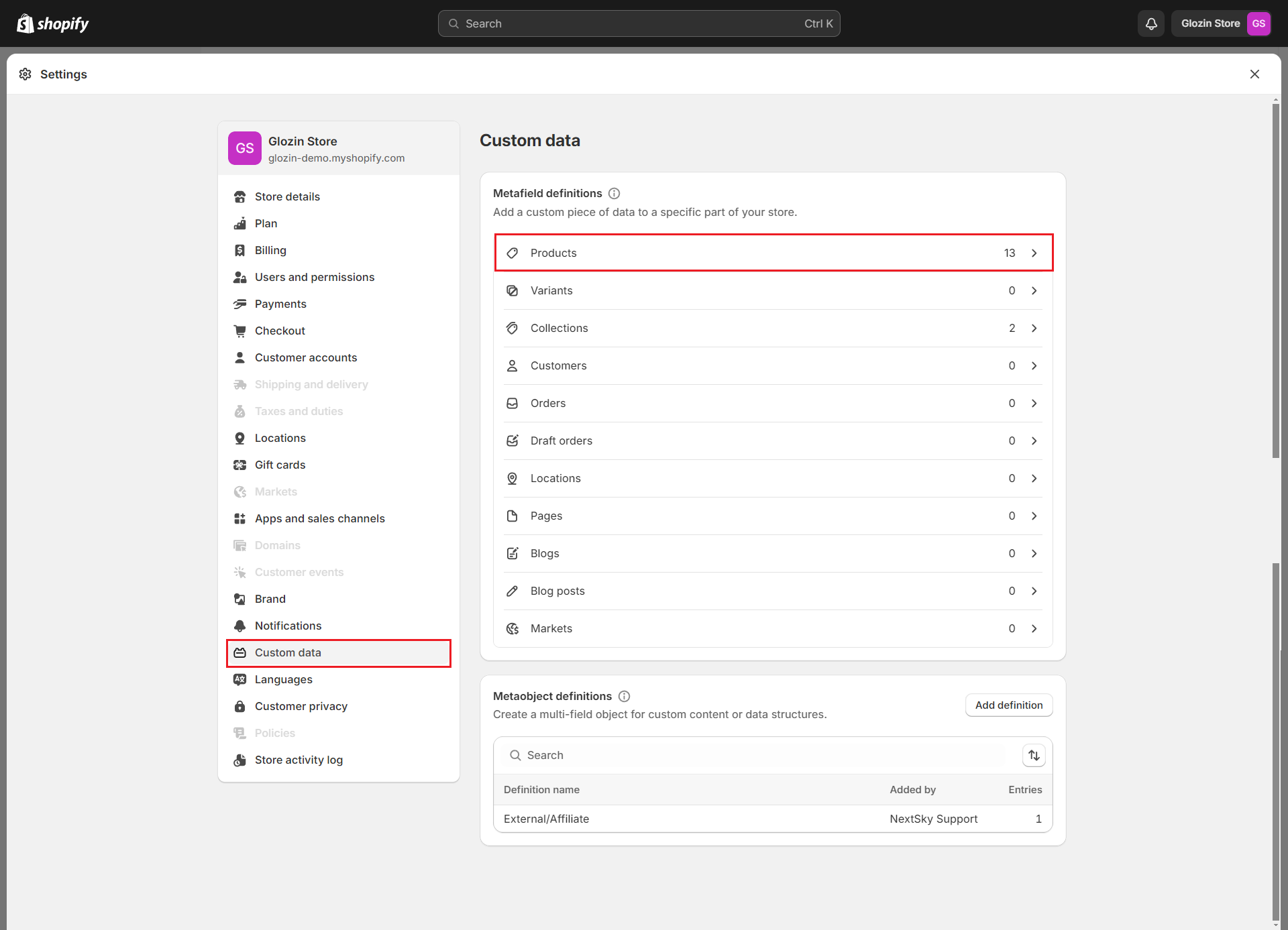Expand the Blog posts row chevron
This screenshot has width=1288, height=930.
(x=1034, y=591)
